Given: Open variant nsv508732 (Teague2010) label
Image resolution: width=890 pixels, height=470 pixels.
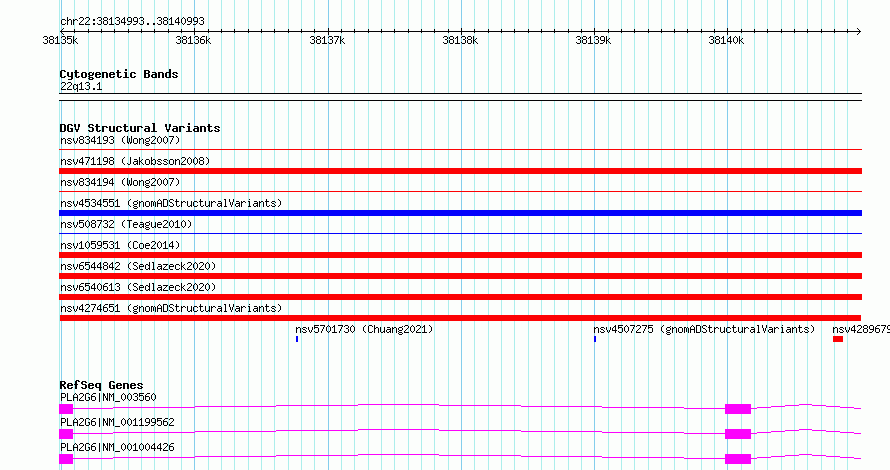Looking at the screenshot, I should coord(126,224).
